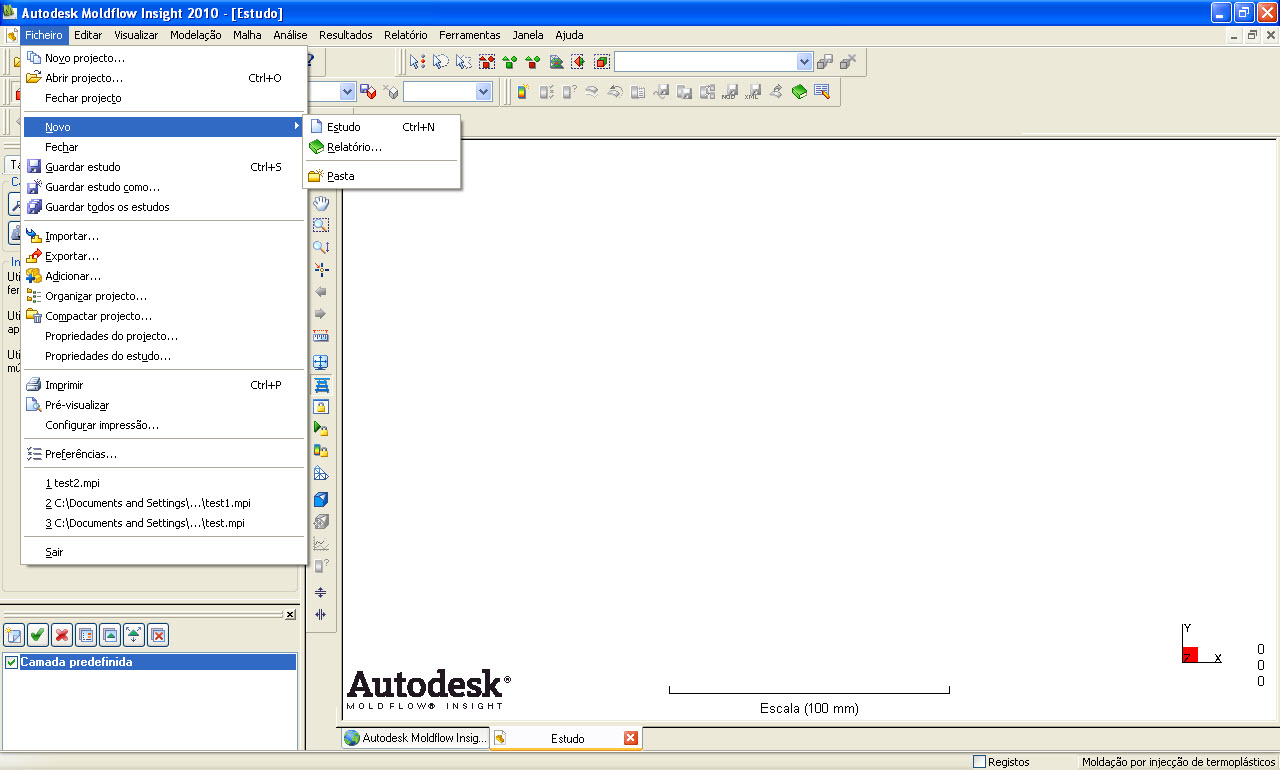The image size is (1280, 770).
Task: Select Preferências... menu entry
Action: 164,454
